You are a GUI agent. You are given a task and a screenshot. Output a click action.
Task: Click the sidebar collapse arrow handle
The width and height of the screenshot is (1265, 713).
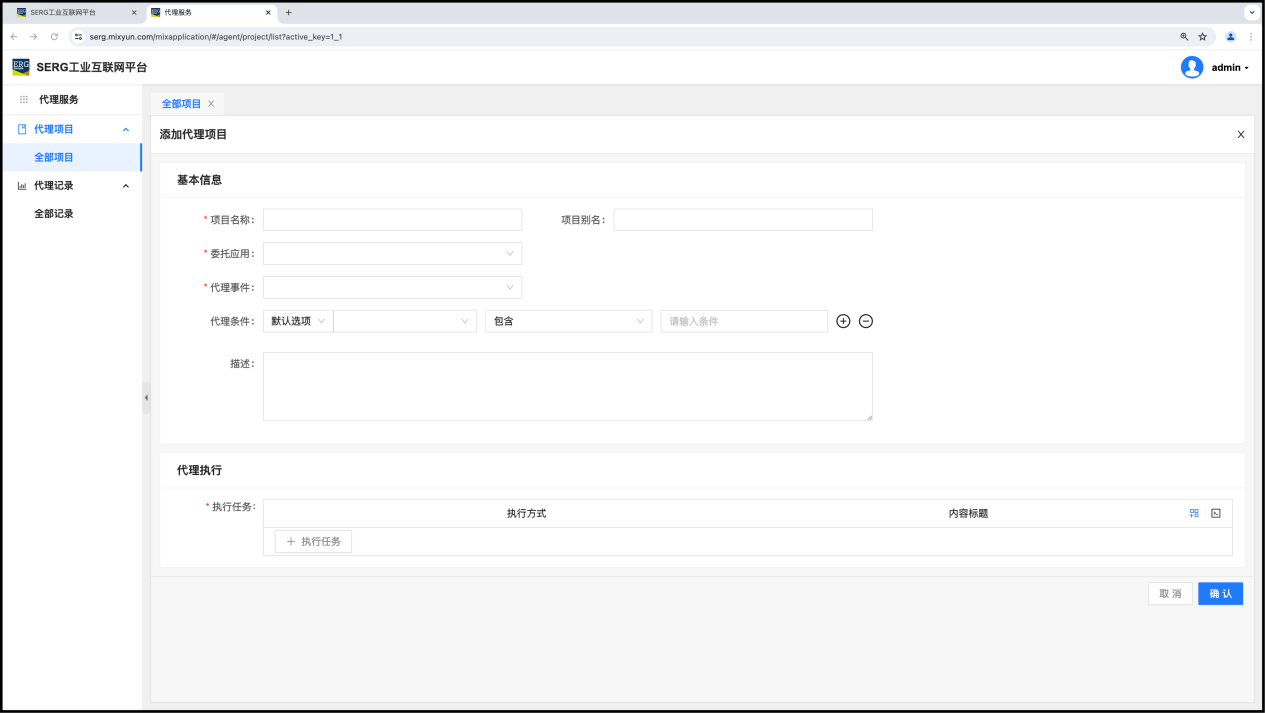146,398
